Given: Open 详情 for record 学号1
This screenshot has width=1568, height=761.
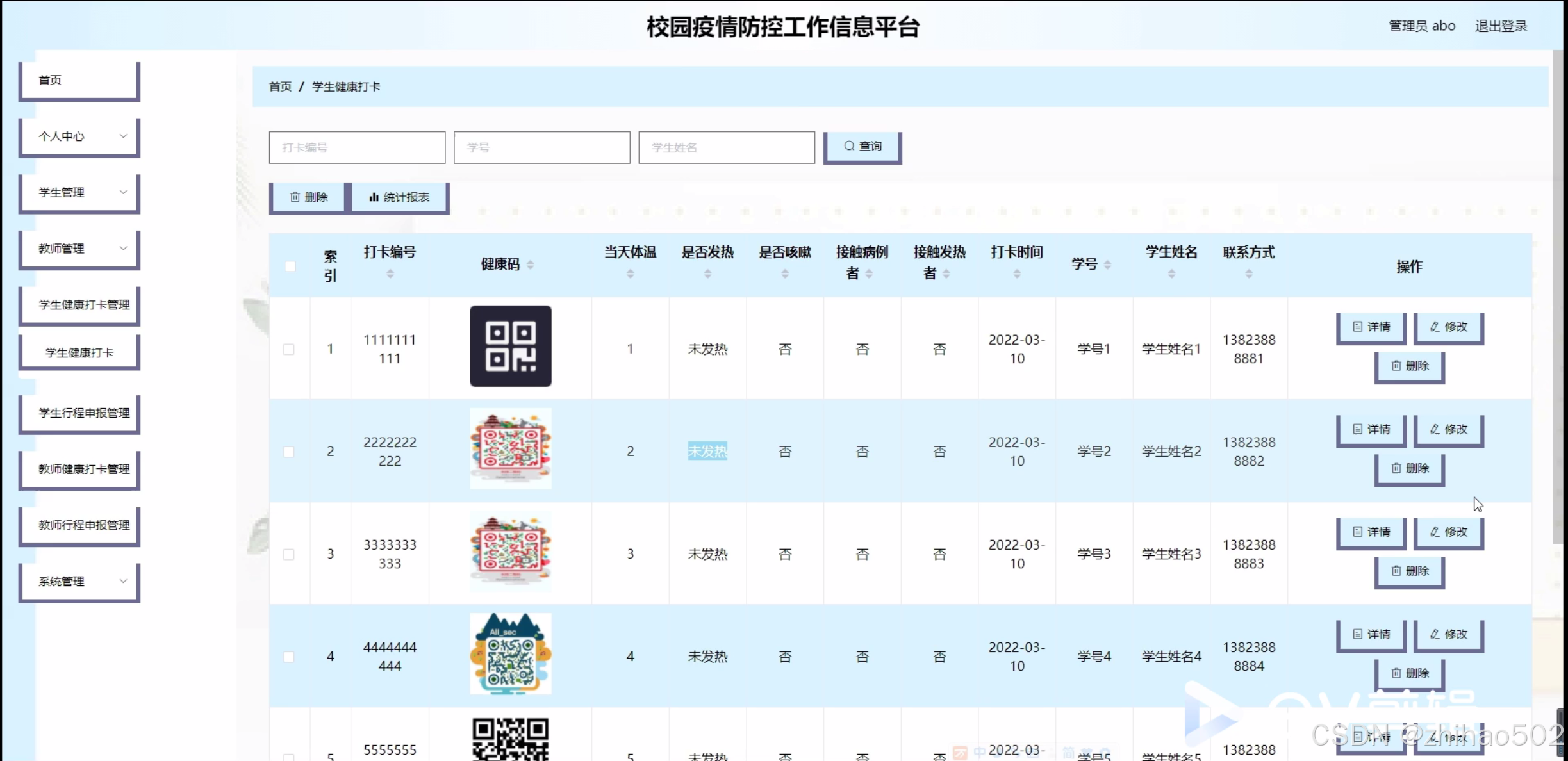Looking at the screenshot, I should [1371, 327].
